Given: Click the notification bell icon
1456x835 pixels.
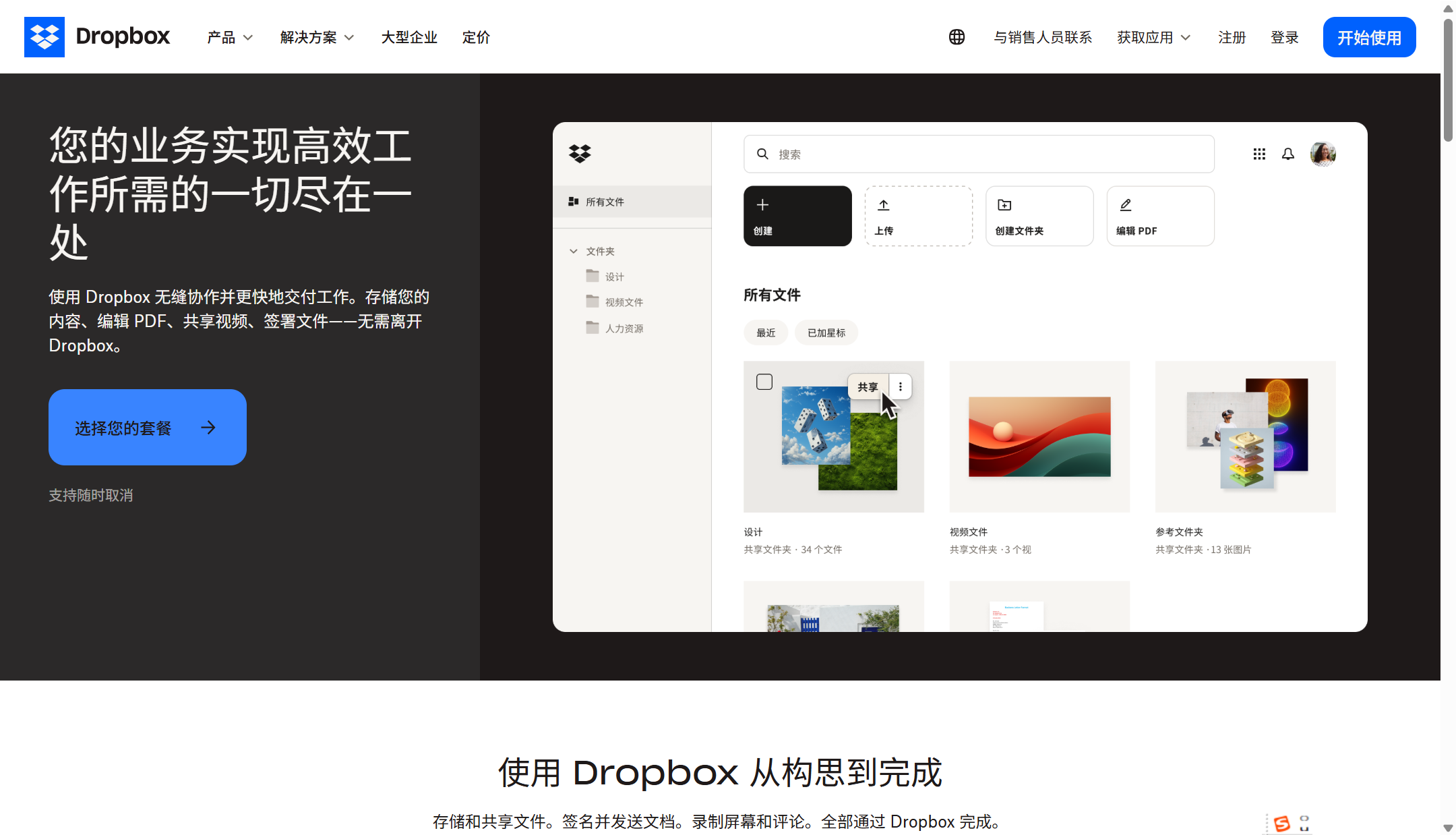Looking at the screenshot, I should point(1287,154).
